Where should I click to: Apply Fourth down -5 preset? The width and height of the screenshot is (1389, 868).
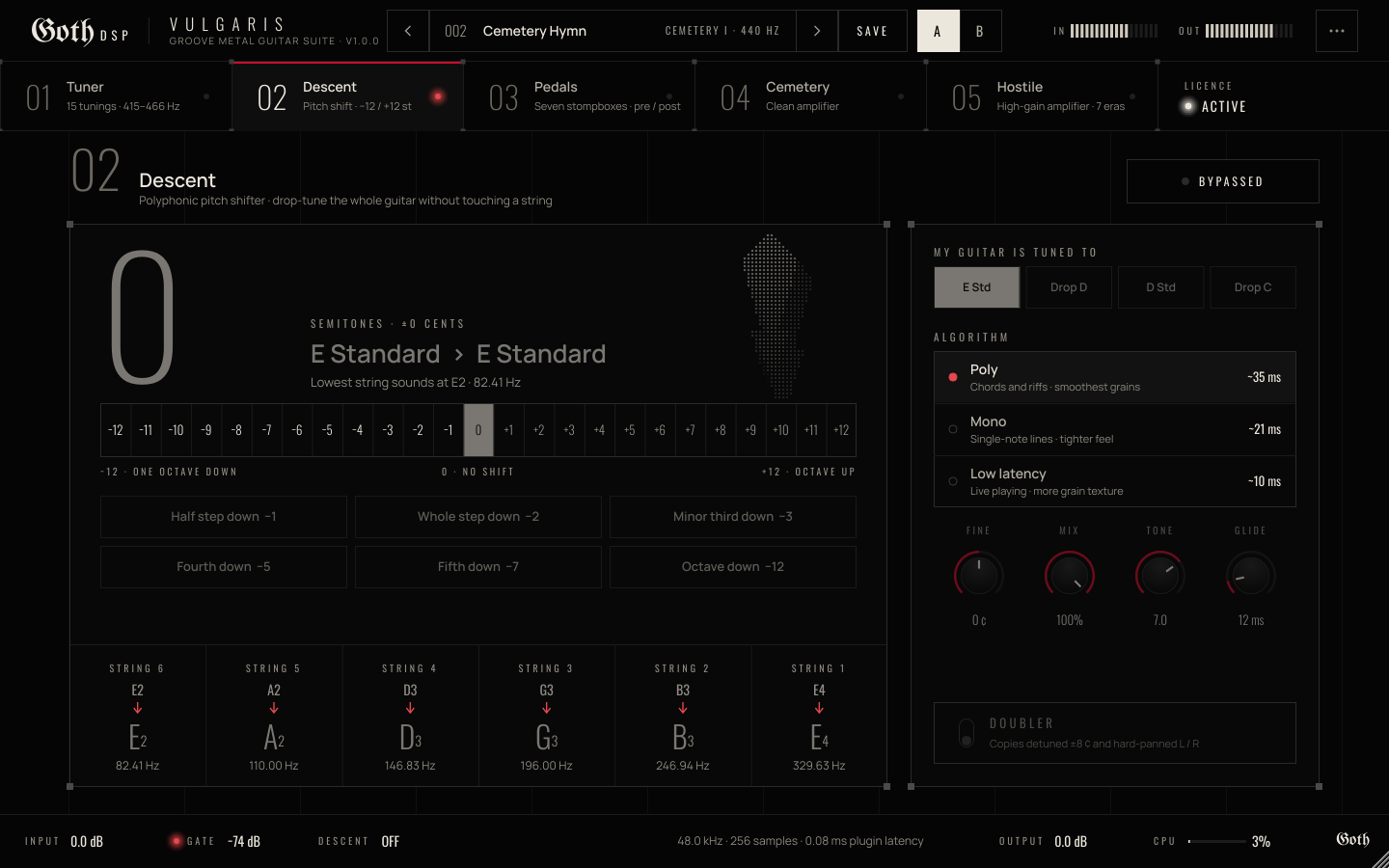coord(224,567)
